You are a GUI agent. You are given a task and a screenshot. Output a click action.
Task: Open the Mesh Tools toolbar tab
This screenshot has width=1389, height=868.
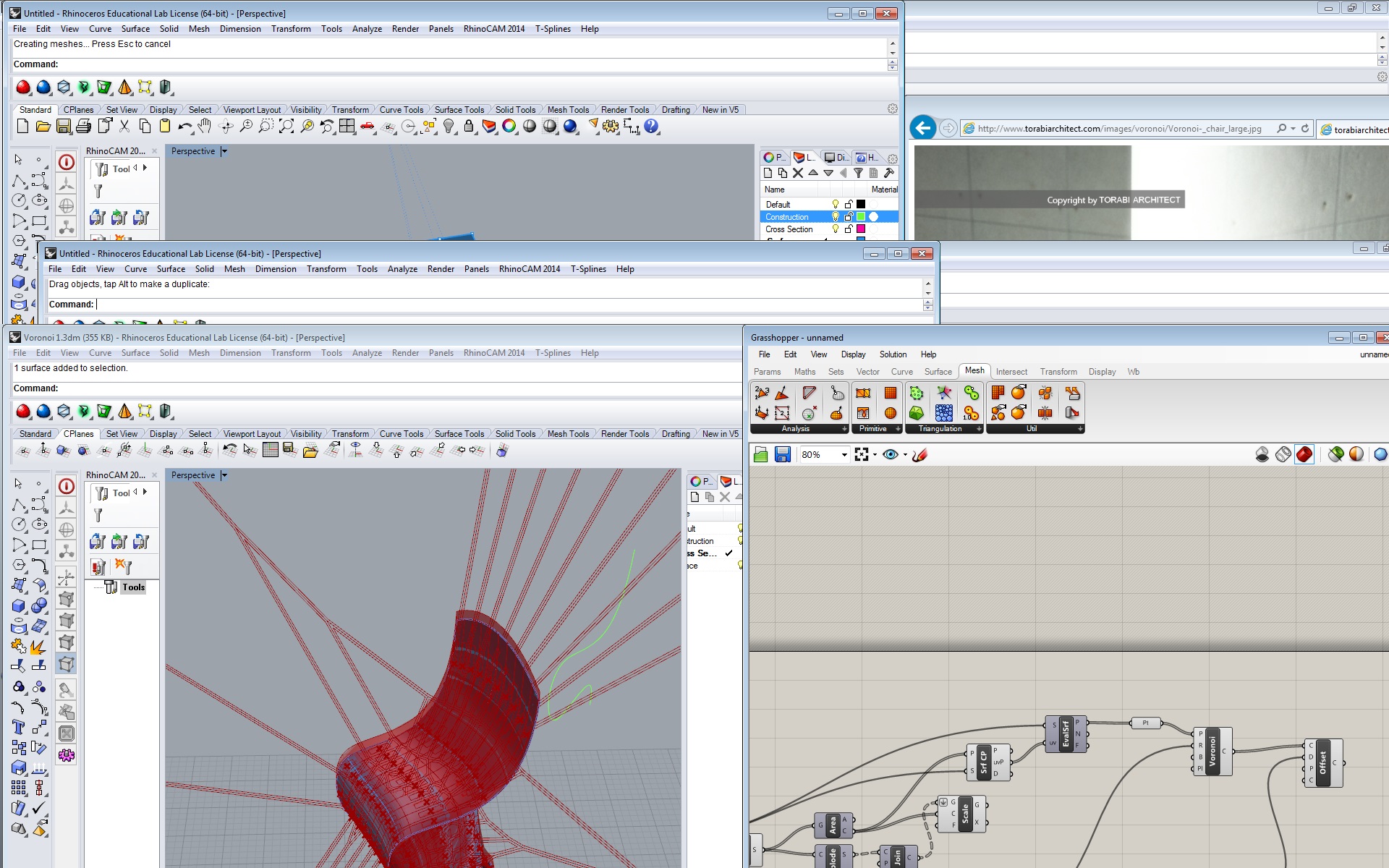click(567, 110)
